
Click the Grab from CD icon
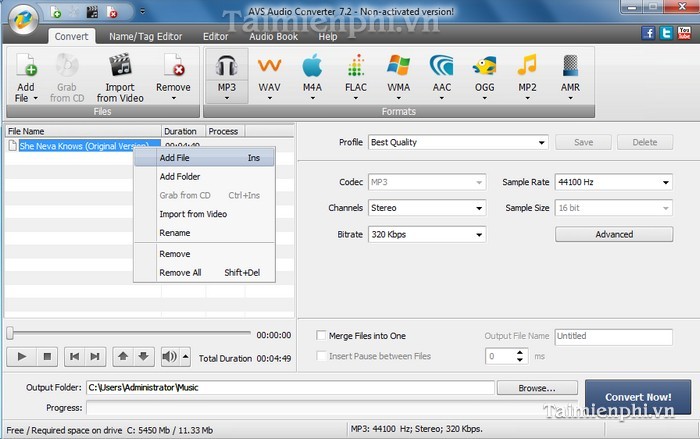pos(67,65)
